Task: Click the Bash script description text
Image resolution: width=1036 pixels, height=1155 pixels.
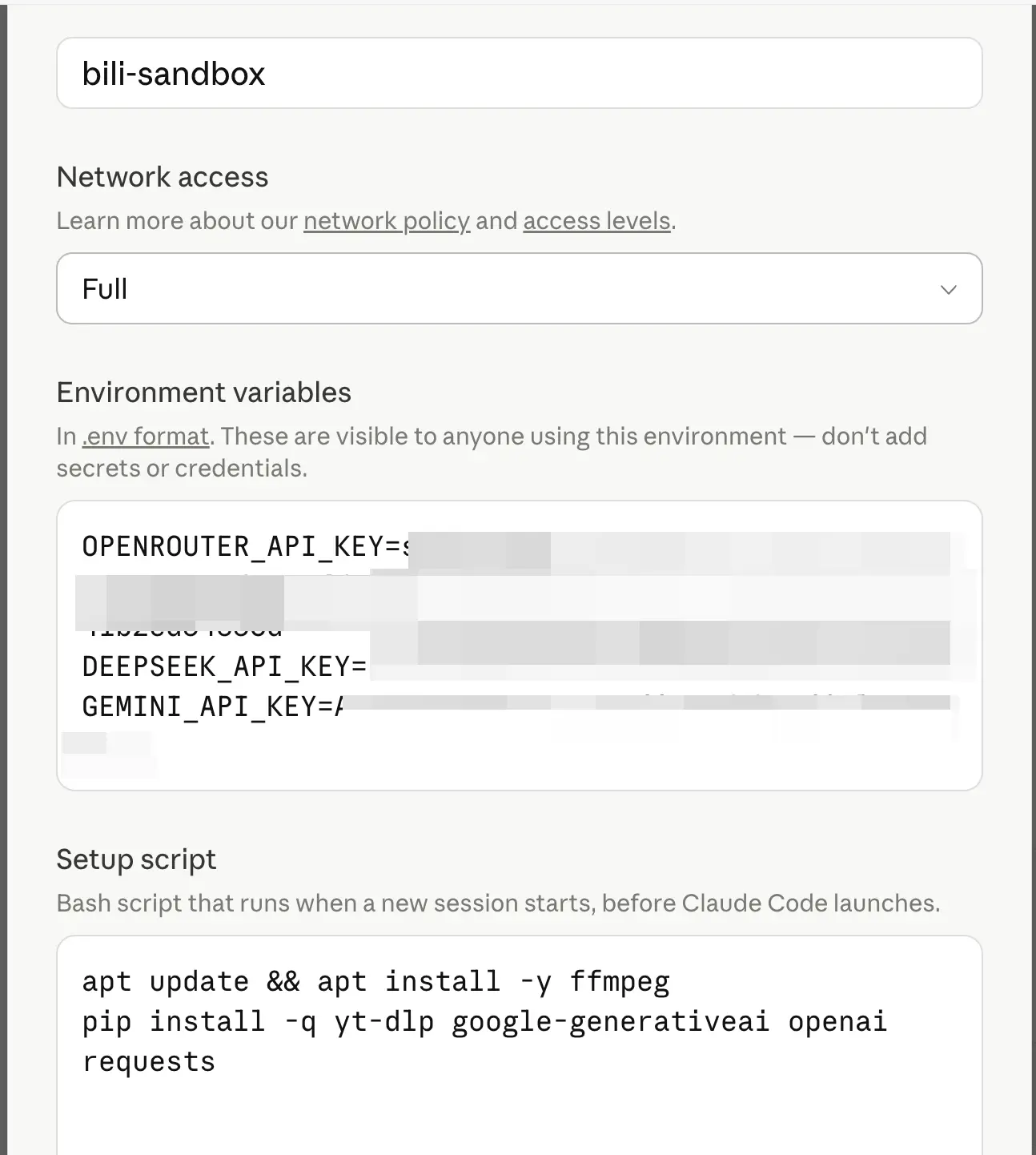Action: pyautogui.click(x=498, y=903)
